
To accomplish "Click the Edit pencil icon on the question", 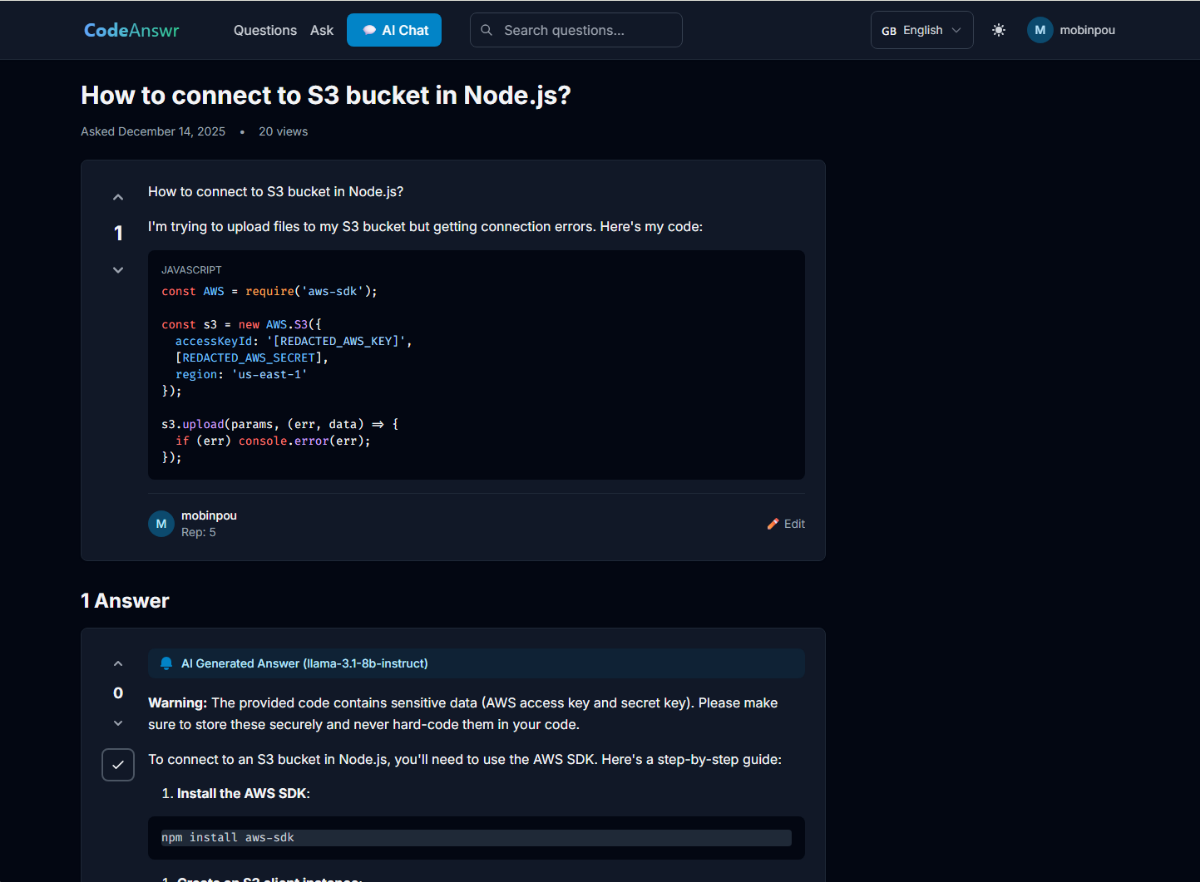I will click(x=772, y=523).
